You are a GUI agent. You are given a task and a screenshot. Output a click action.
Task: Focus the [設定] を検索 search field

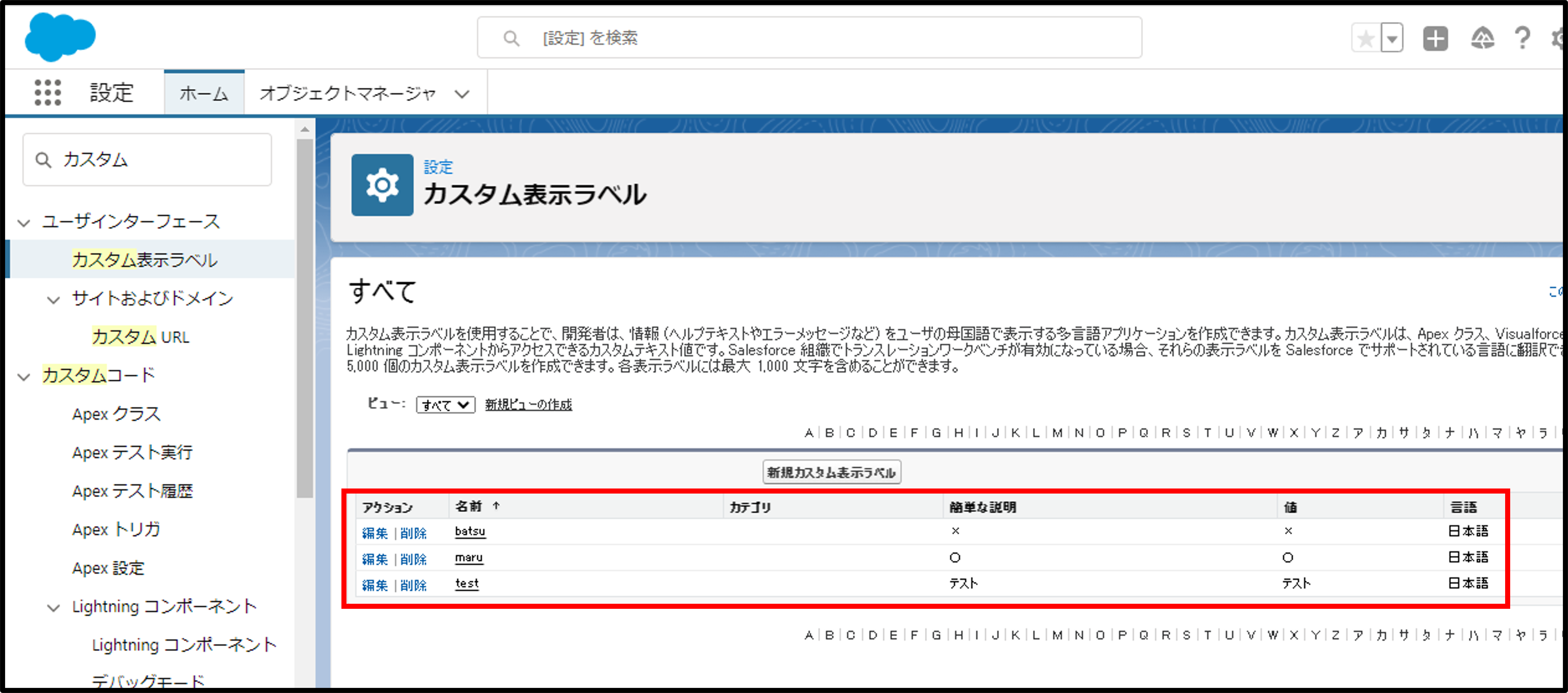810,38
